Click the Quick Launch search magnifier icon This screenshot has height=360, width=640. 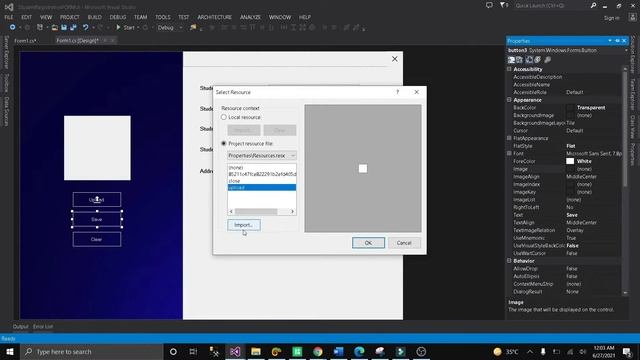[x=593, y=5]
